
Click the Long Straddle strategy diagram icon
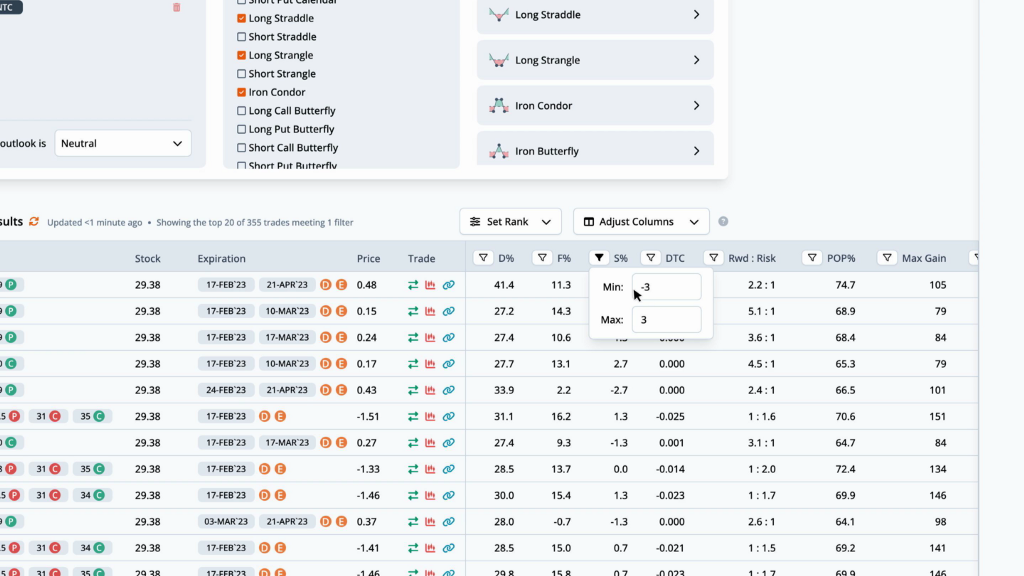click(499, 14)
